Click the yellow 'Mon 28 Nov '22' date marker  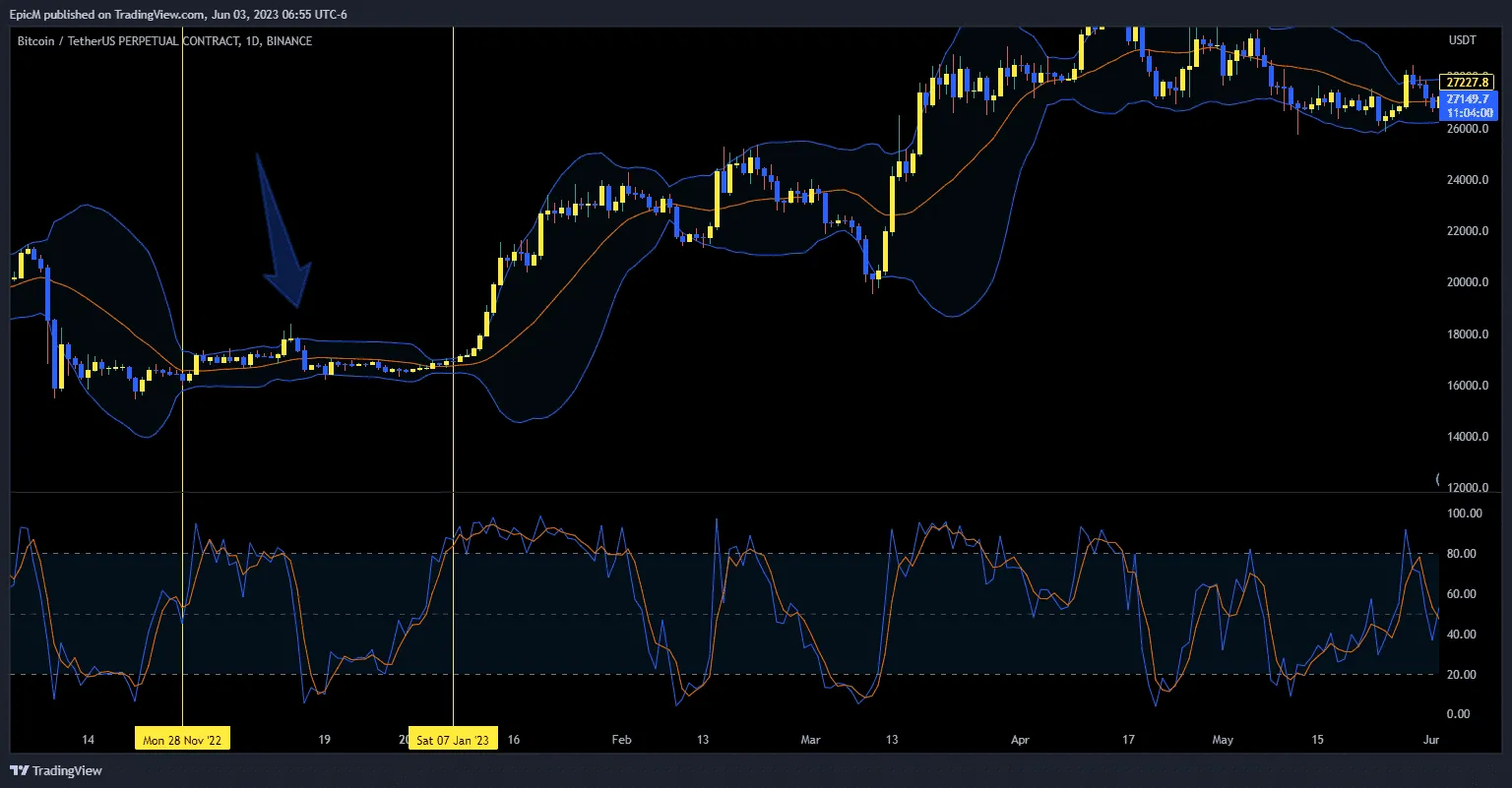(182, 738)
